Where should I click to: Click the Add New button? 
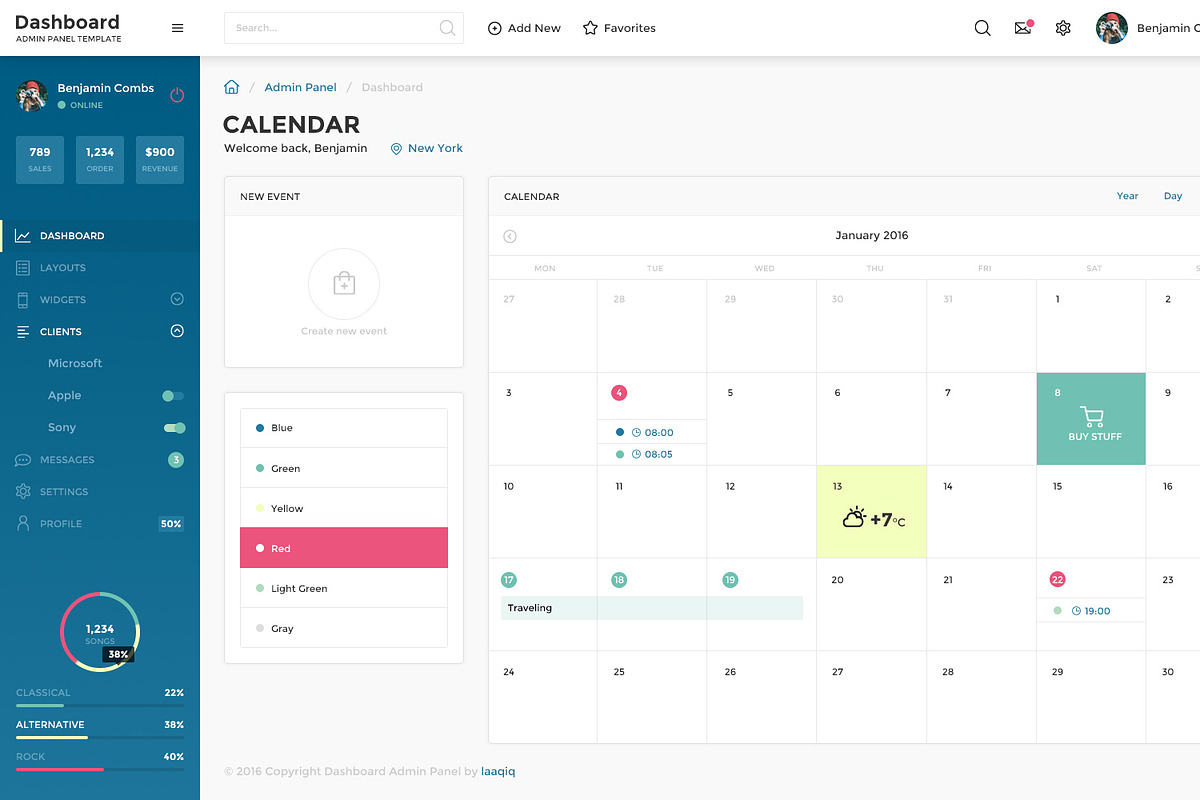(x=524, y=28)
